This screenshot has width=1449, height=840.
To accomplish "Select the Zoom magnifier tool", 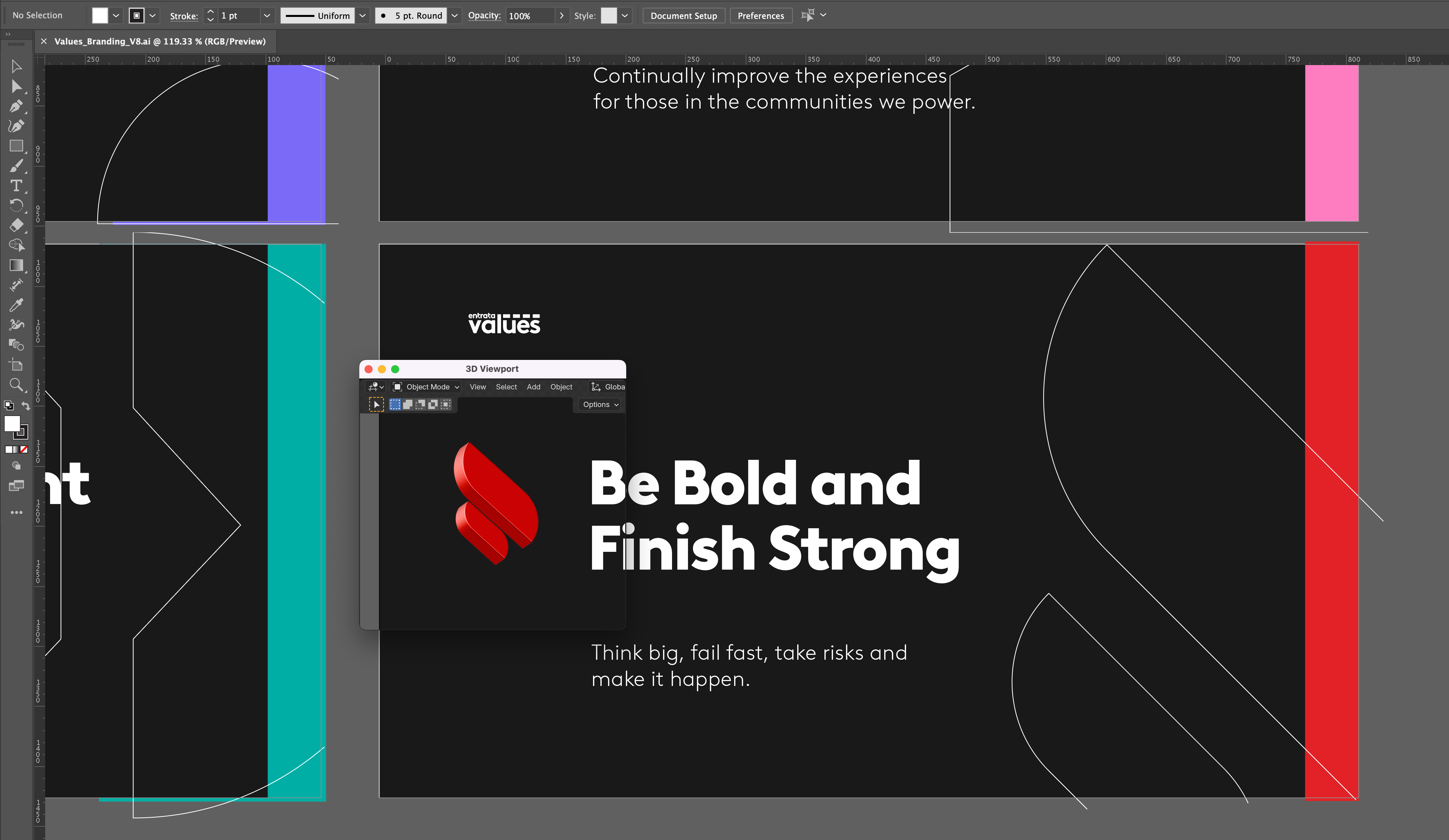I will pyautogui.click(x=16, y=385).
